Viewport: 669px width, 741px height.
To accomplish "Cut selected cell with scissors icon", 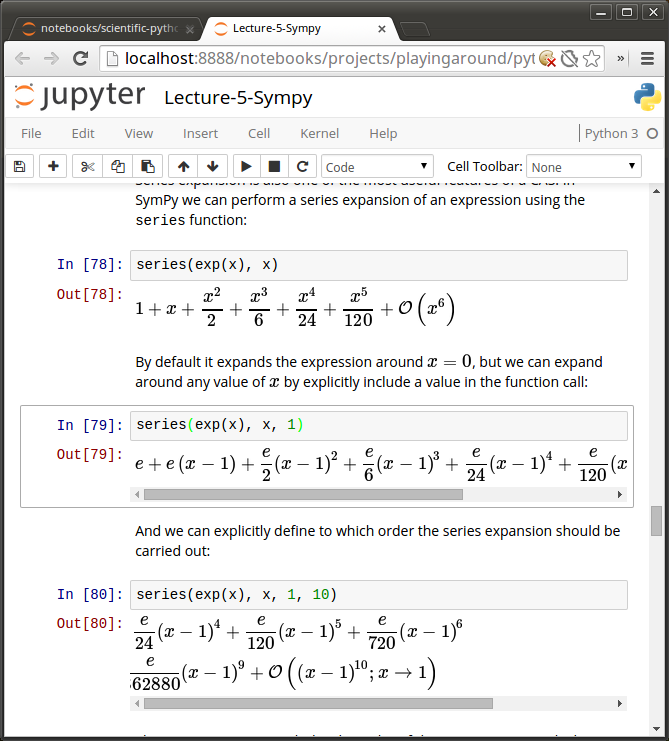I will pyautogui.click(x=87, y=166).
